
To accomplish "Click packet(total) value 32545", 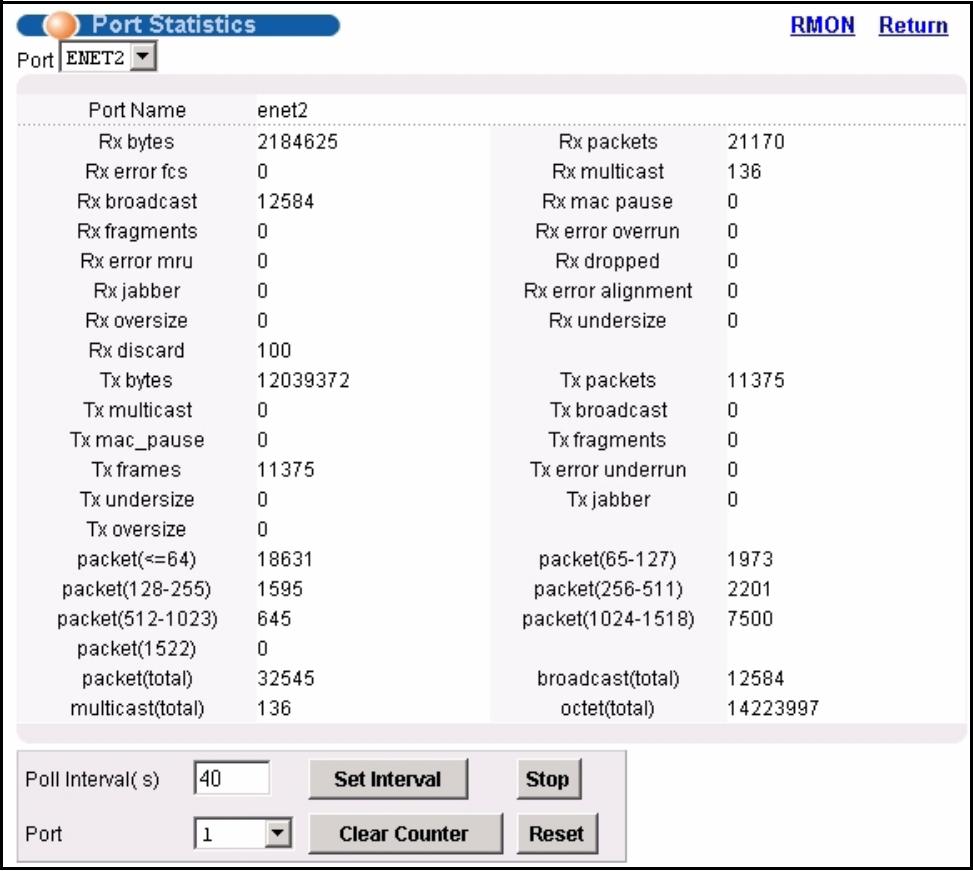I will 285,678.
